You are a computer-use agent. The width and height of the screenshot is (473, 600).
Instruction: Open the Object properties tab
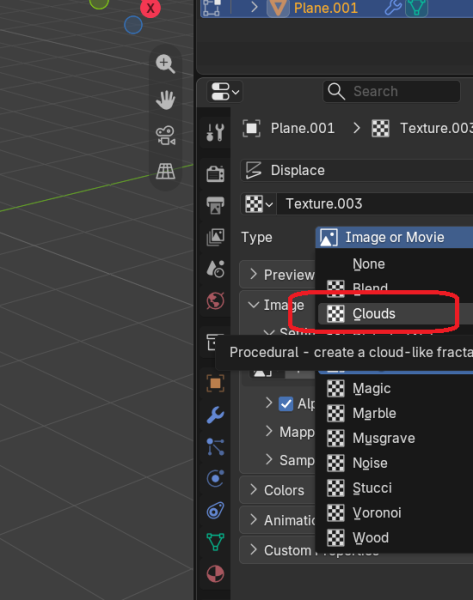[215, 383]
